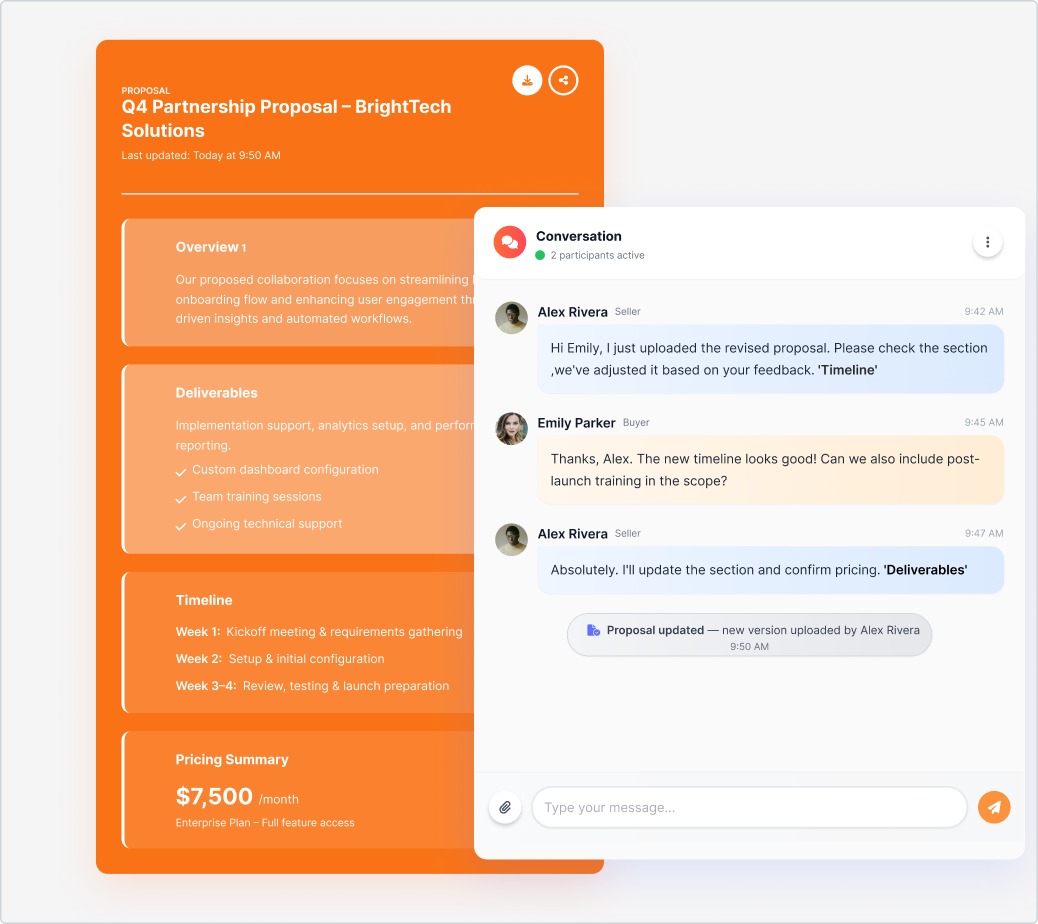1038x924 pixels.
Task: Click Emily's message about post-launch training
Action: (x=771, y=470)
